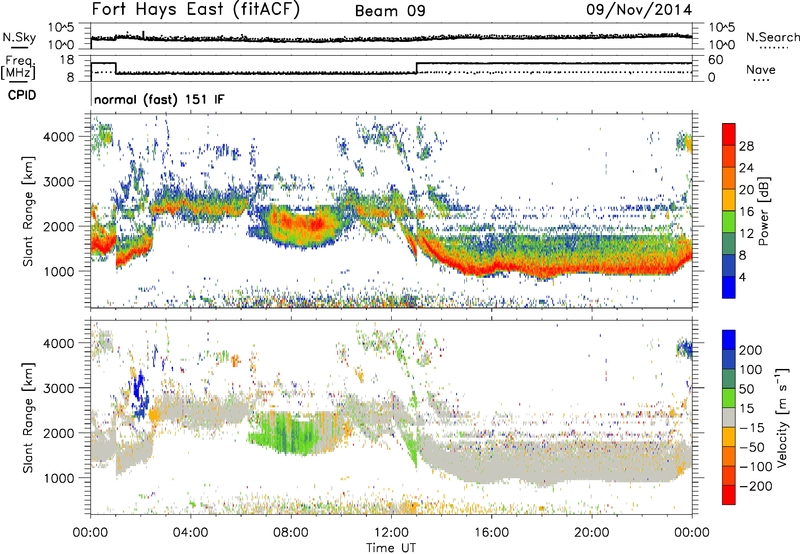The width and height of the screenshot is (800, 554).
Task: Pick the gray −15 to 15 Velocity segment
Action: tap(729, 417)
